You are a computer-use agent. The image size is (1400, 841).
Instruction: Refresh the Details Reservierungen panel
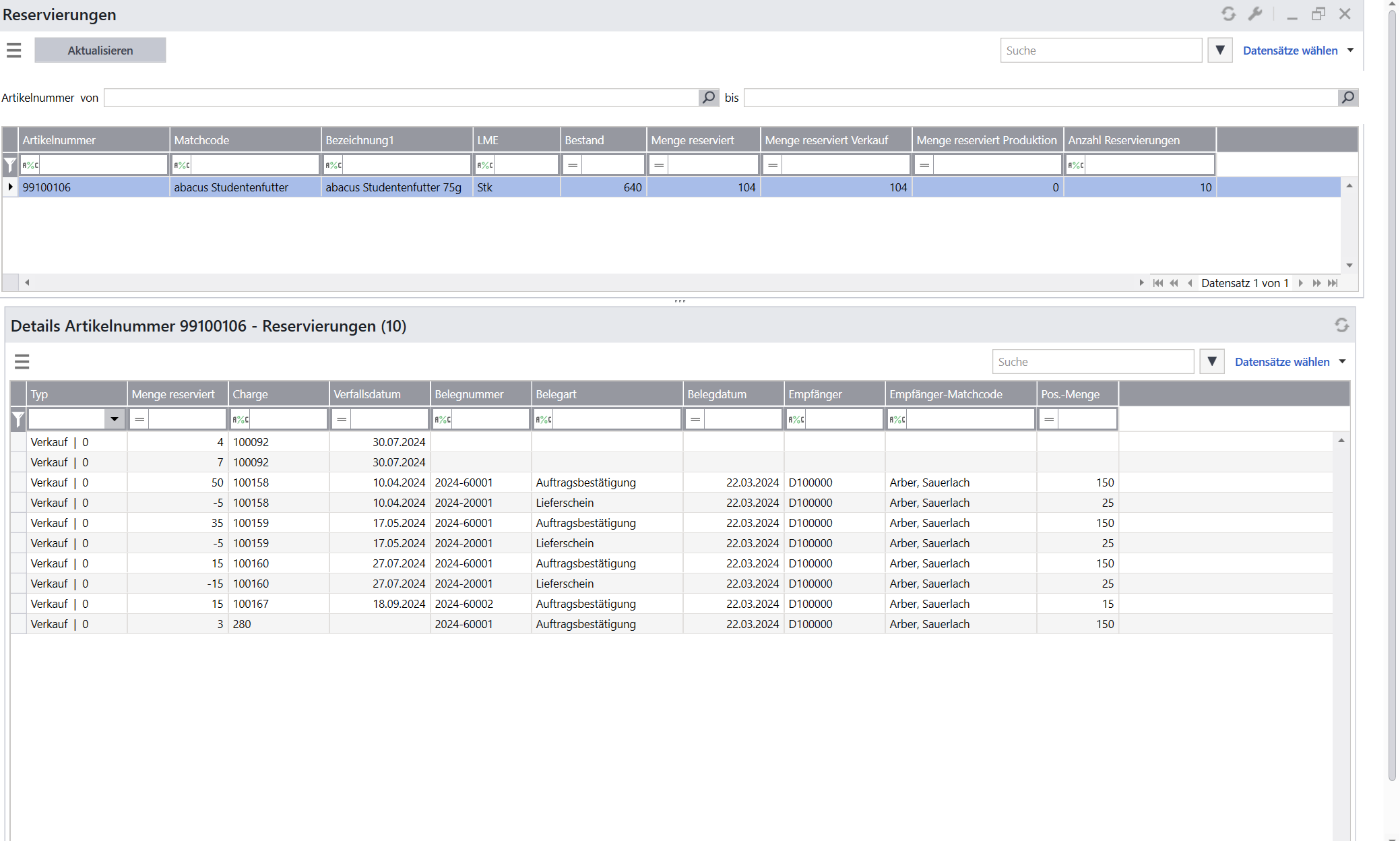tap(1341, 325)
